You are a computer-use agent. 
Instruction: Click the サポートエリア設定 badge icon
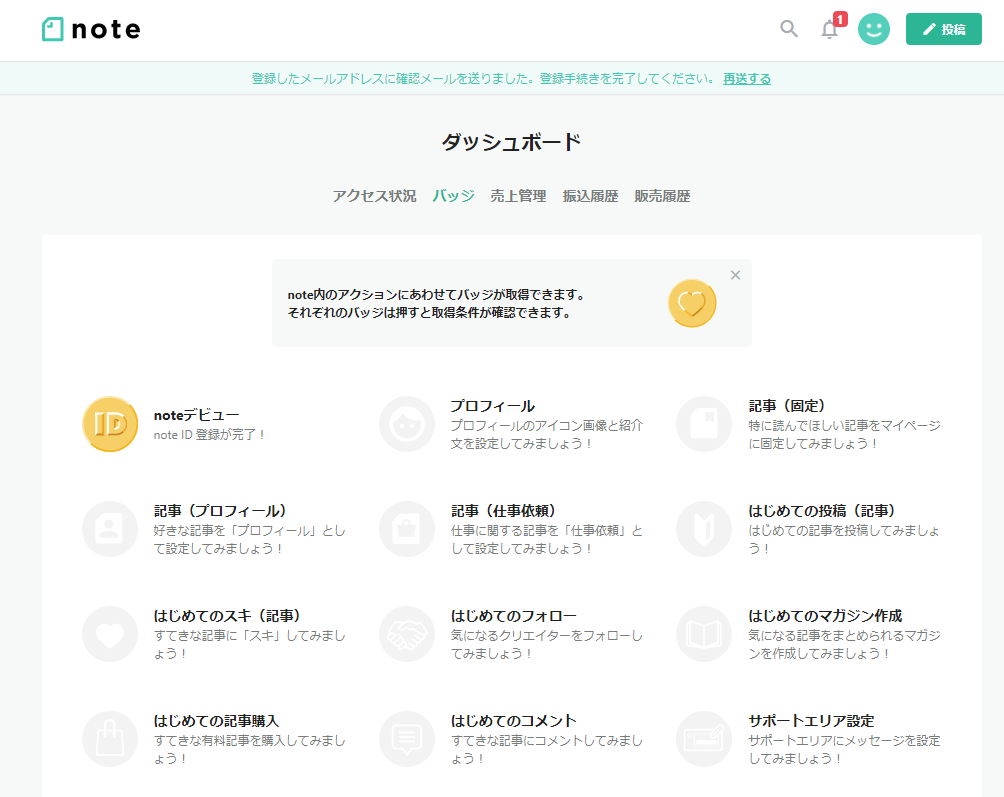coord(704,739)
